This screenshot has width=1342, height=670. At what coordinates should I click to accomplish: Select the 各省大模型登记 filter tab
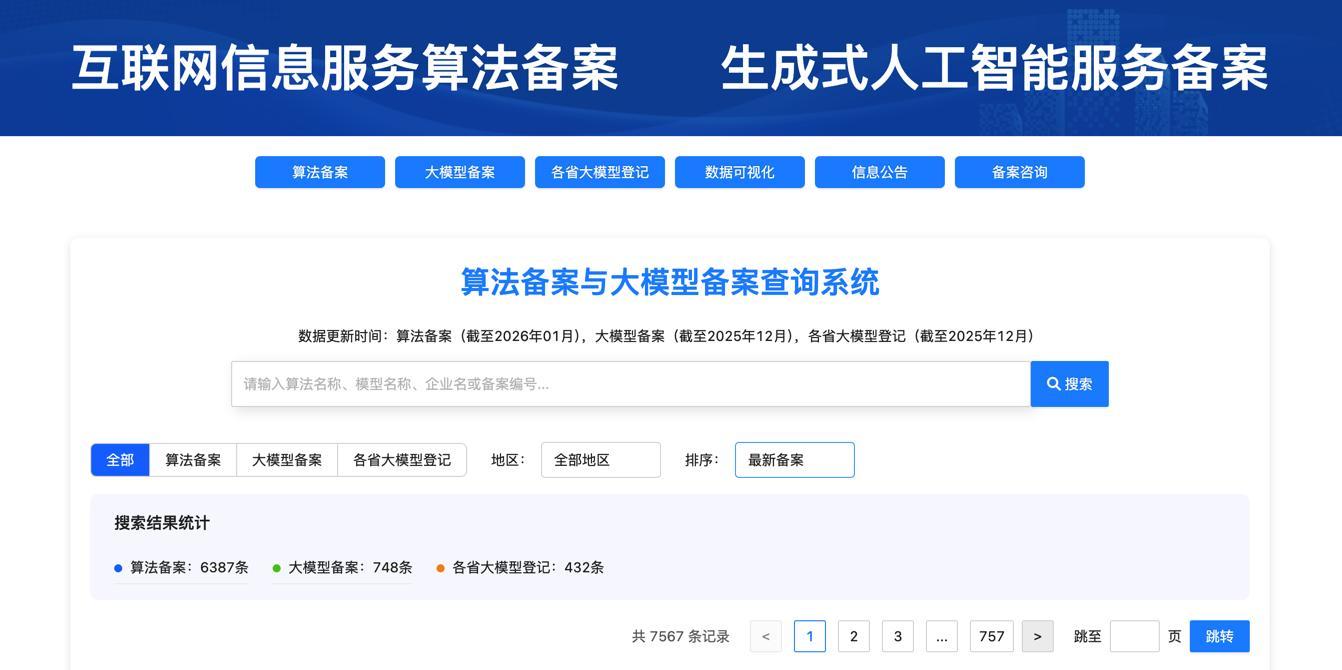pos(402,460)
